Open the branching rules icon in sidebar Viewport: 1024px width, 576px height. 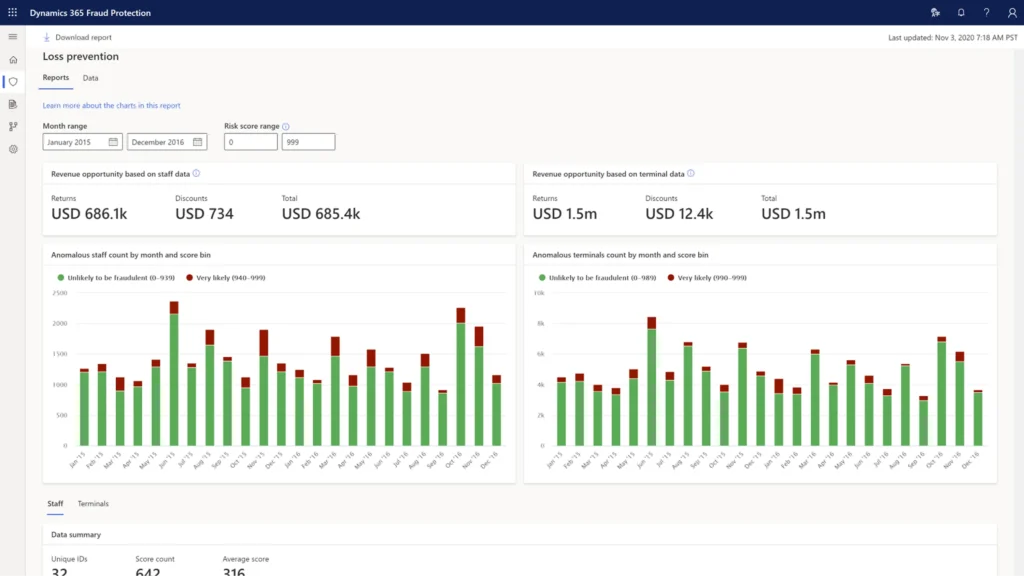(x=13, y=127)
